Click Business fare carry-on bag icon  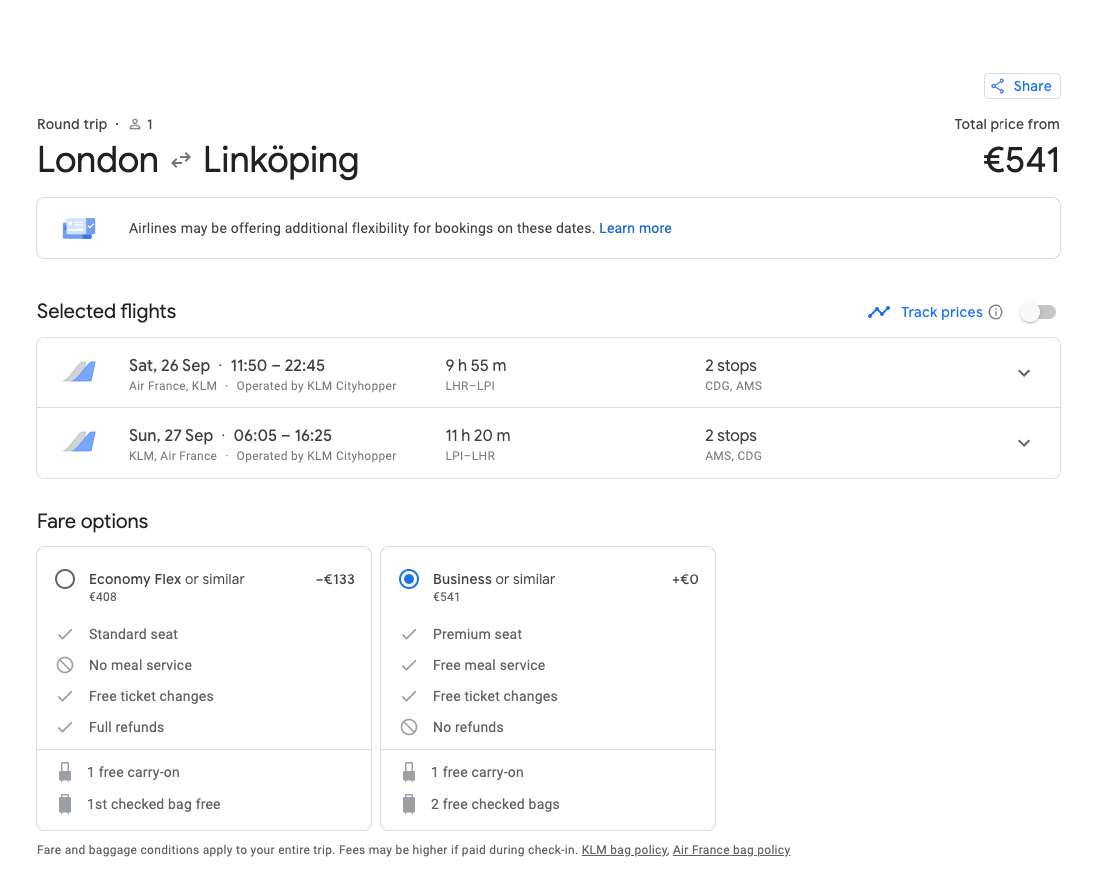[409, 772]
